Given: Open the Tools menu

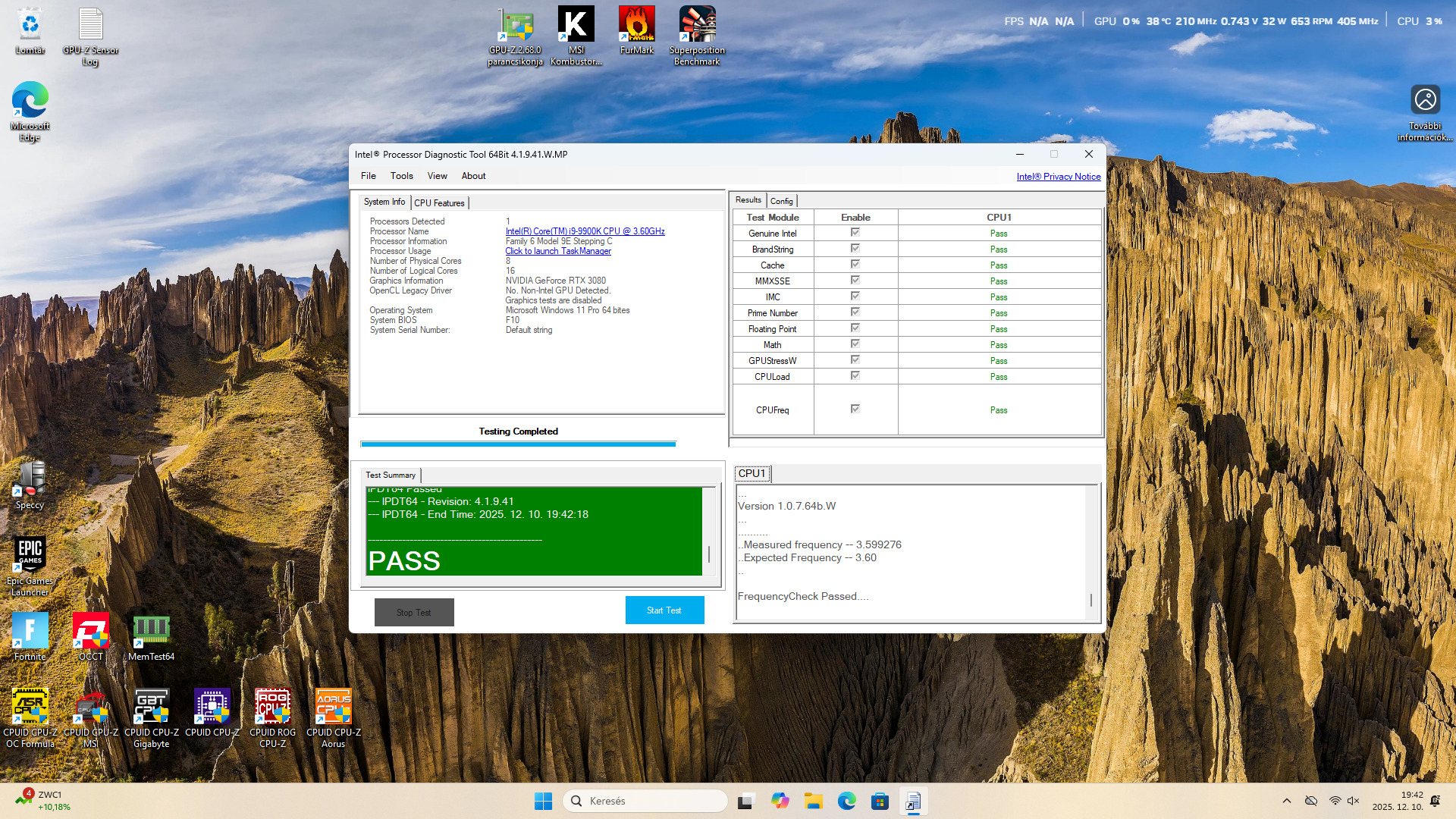Looking at the screenshot, I should (x=401, y=176).
